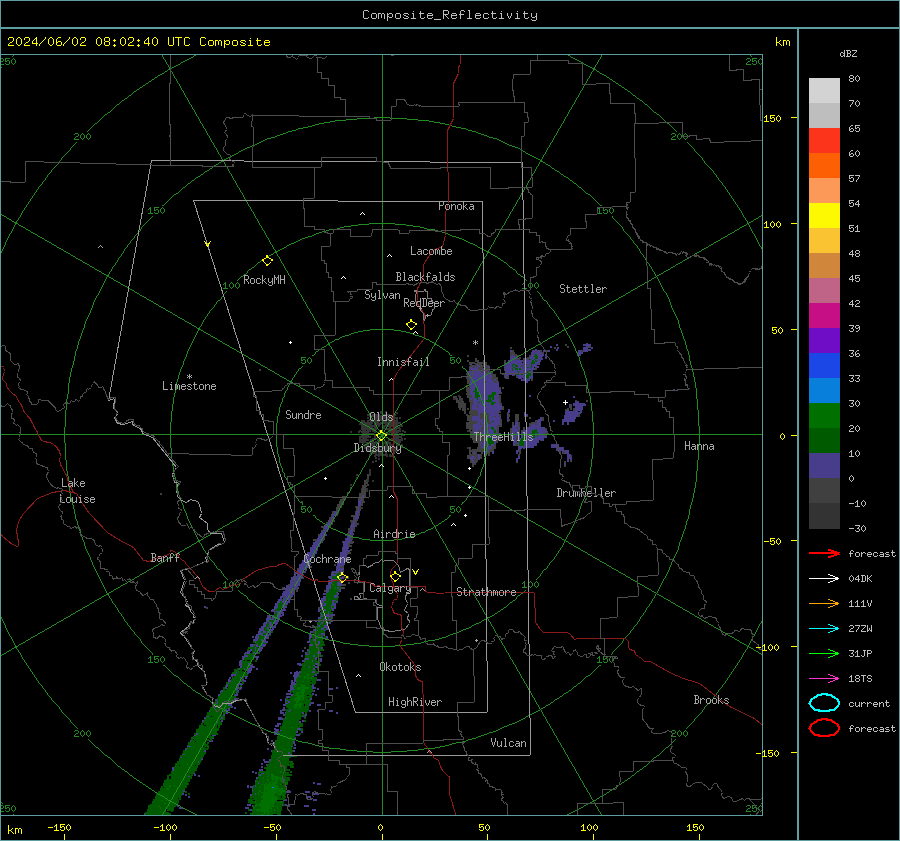Image resolution: width=900 pixels, height=841 pixels.
Task: Click the 04DK legend text label
Action: 860,579
